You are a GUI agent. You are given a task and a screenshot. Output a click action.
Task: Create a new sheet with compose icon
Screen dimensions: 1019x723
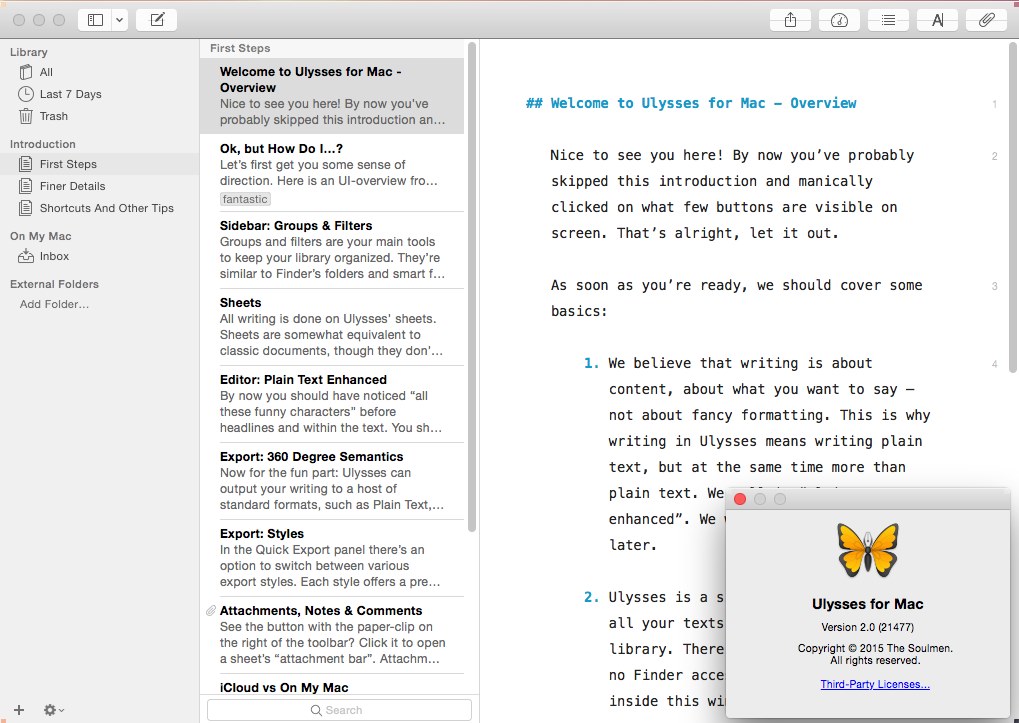click(x=157, y=20)
